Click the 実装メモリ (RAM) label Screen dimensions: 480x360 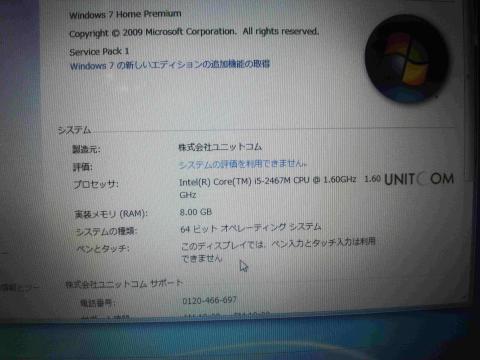(111, 214)
